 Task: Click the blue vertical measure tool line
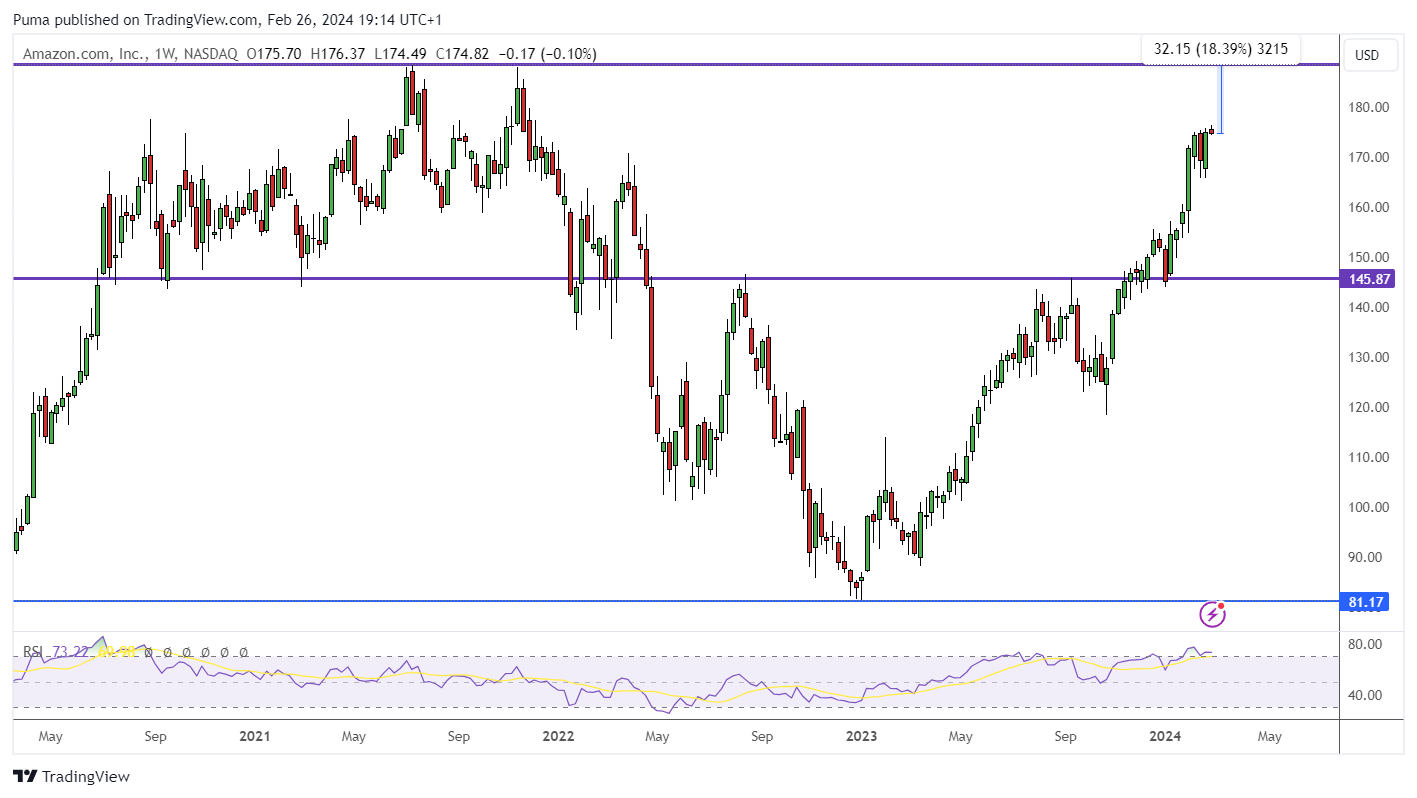(x=1221, y=99)
